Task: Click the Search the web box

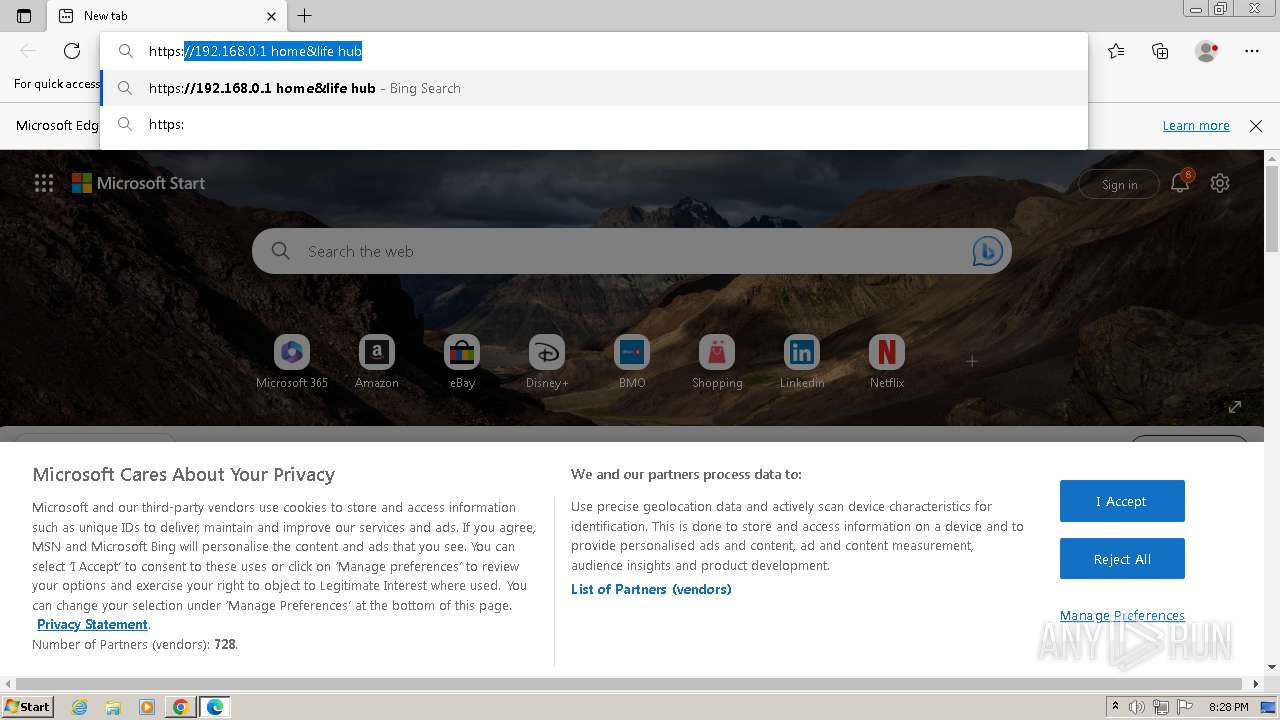Action: (x=632, y=251)
